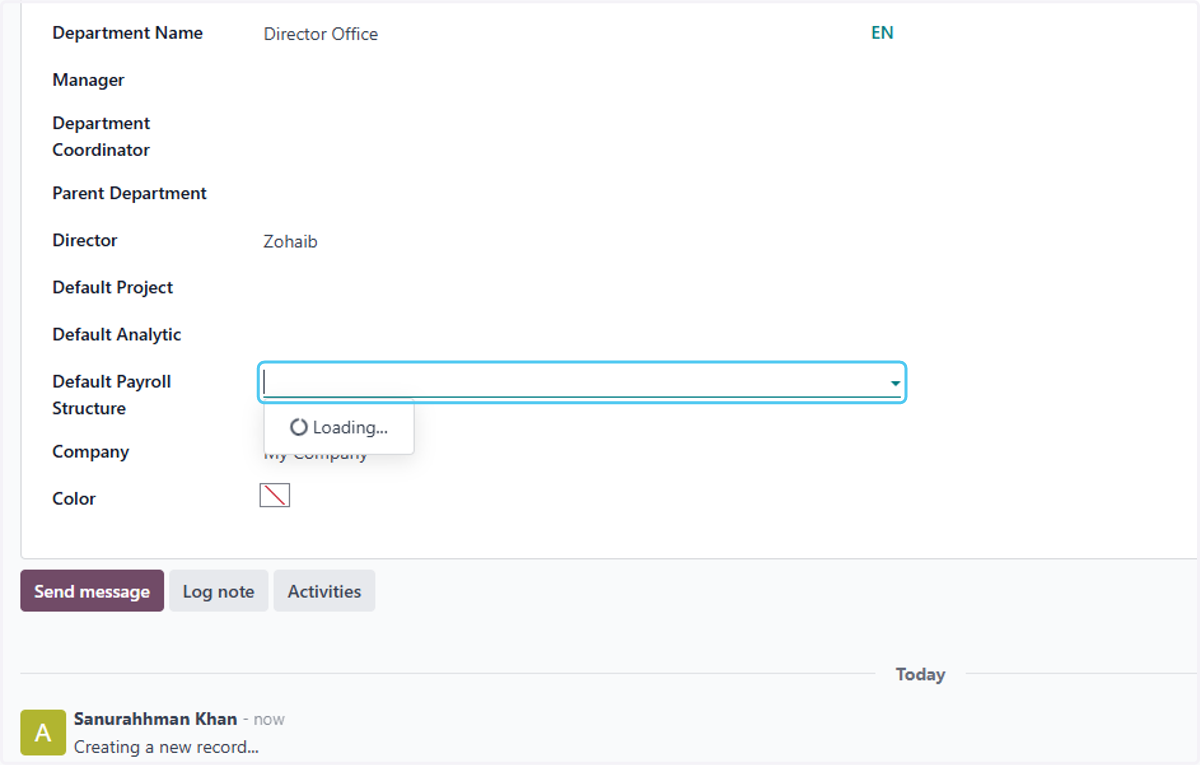The image size is (1200, 765).
Task: Click the Parent Department label
Action: click(x=129, y=193)
